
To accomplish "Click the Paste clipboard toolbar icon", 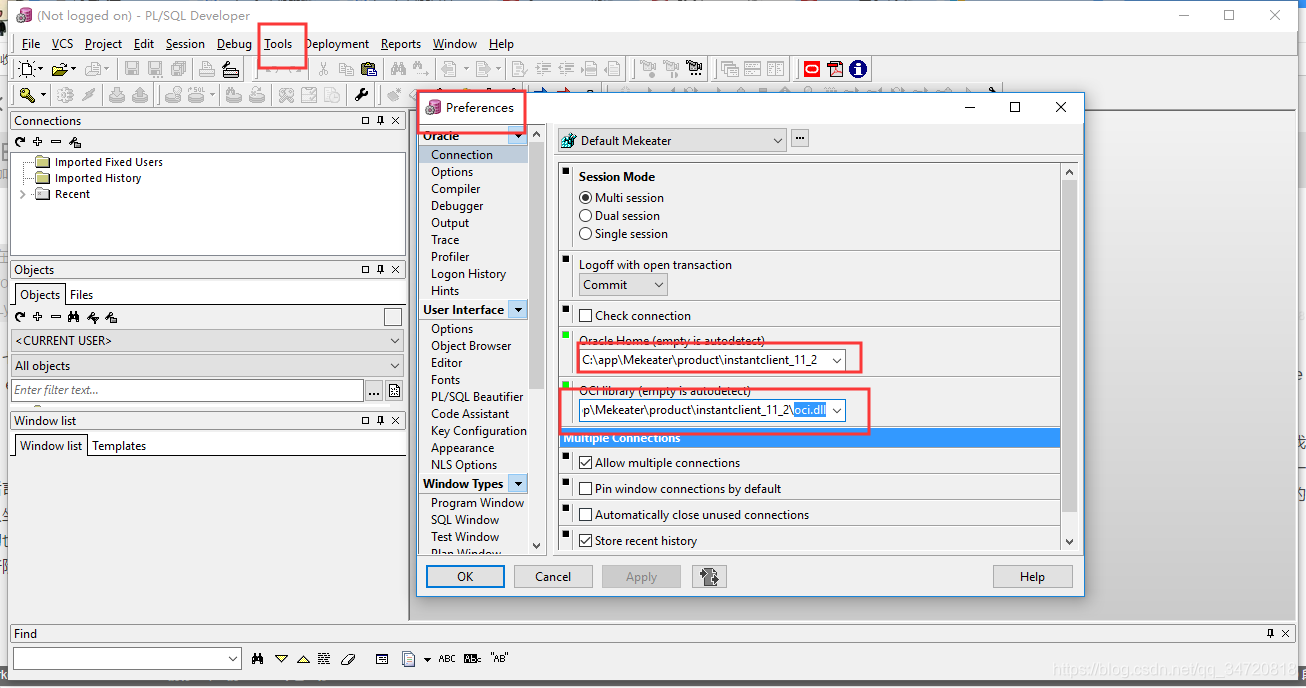I will click(369, 69).
